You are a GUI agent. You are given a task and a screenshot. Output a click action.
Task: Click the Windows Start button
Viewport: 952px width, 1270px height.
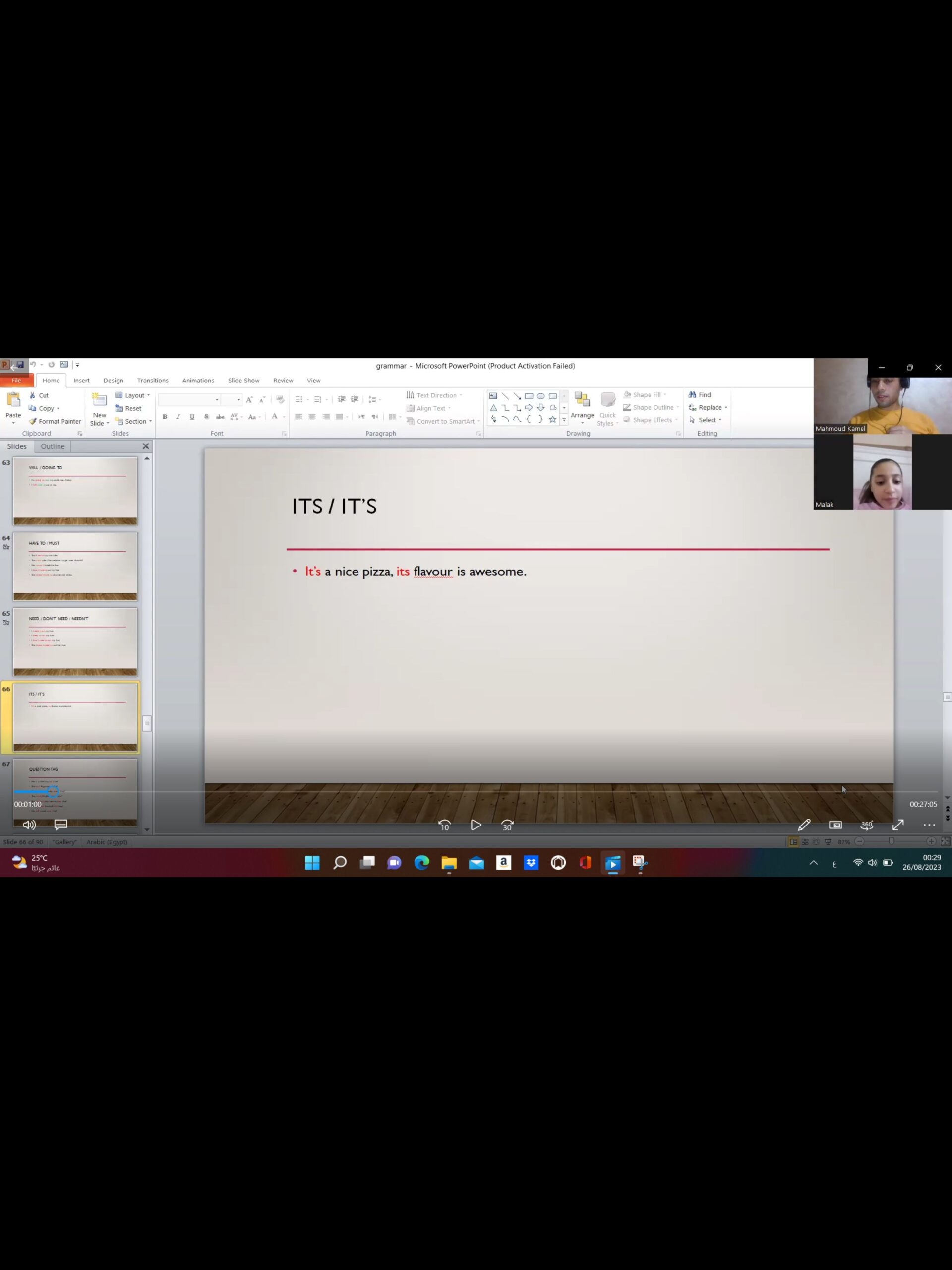tap(312, 862)
